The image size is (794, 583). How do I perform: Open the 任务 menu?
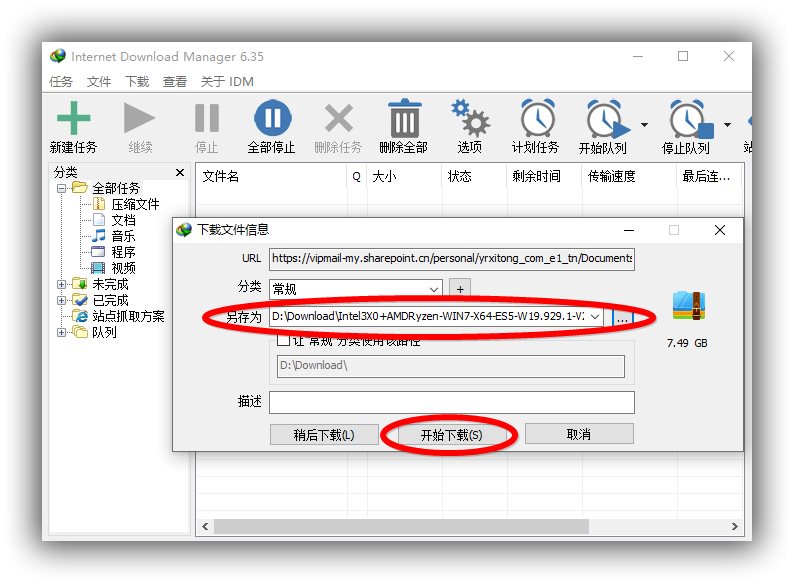click(x=61, y=81)
